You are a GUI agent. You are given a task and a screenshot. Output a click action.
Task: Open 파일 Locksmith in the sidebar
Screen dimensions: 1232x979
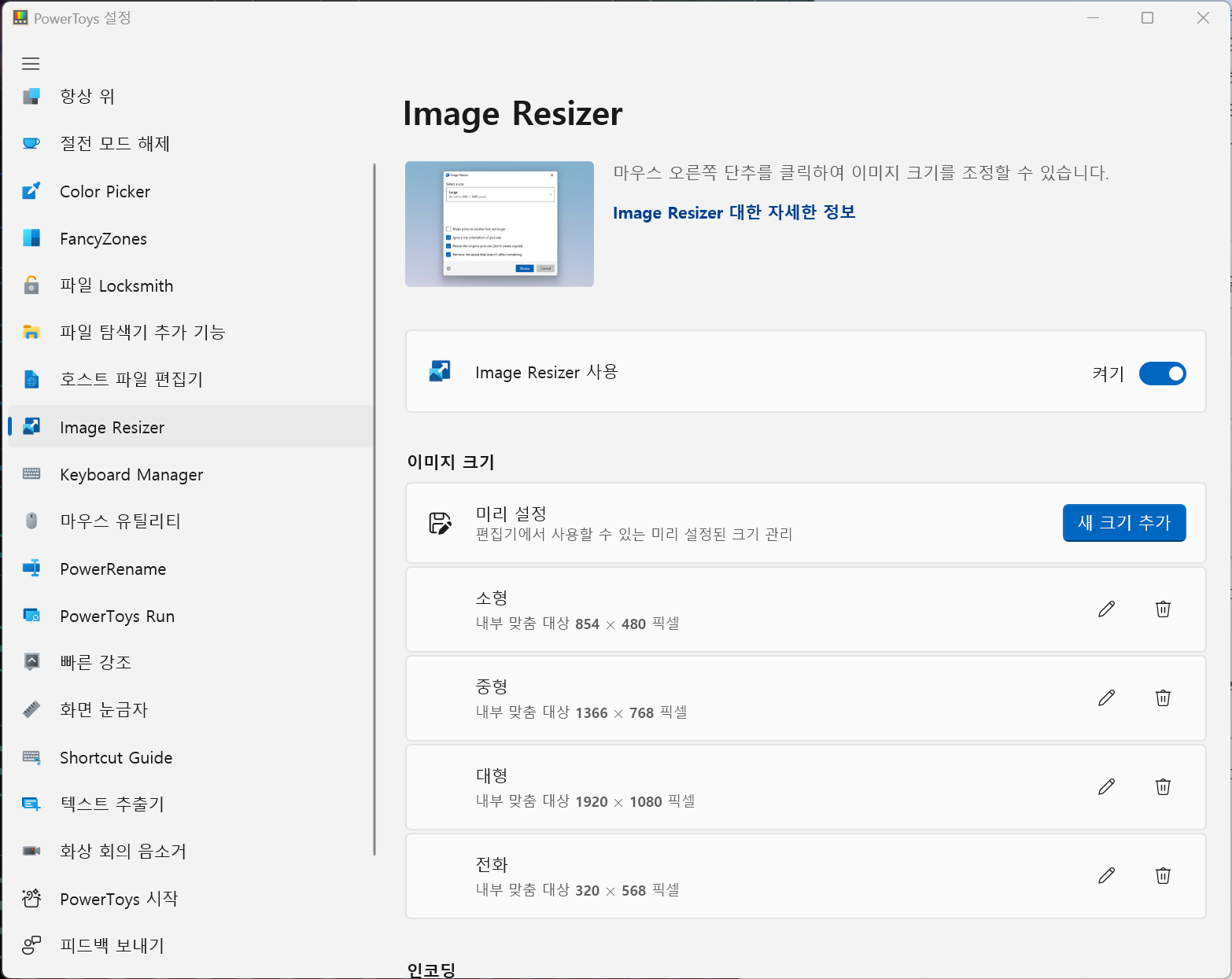pyautogui.click(x=190, y=285)
